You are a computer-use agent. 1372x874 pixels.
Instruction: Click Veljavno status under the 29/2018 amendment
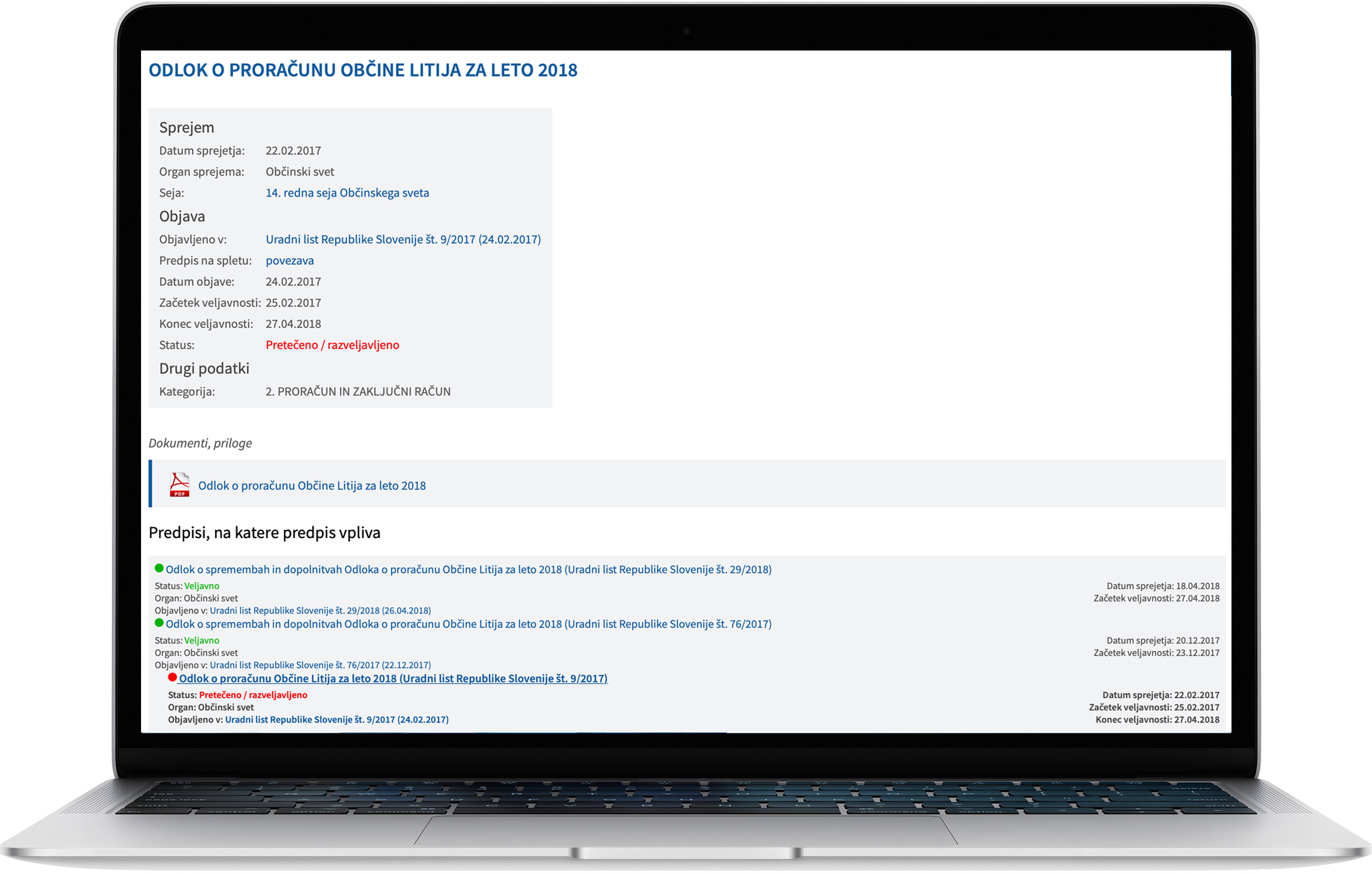click(202, 586)
